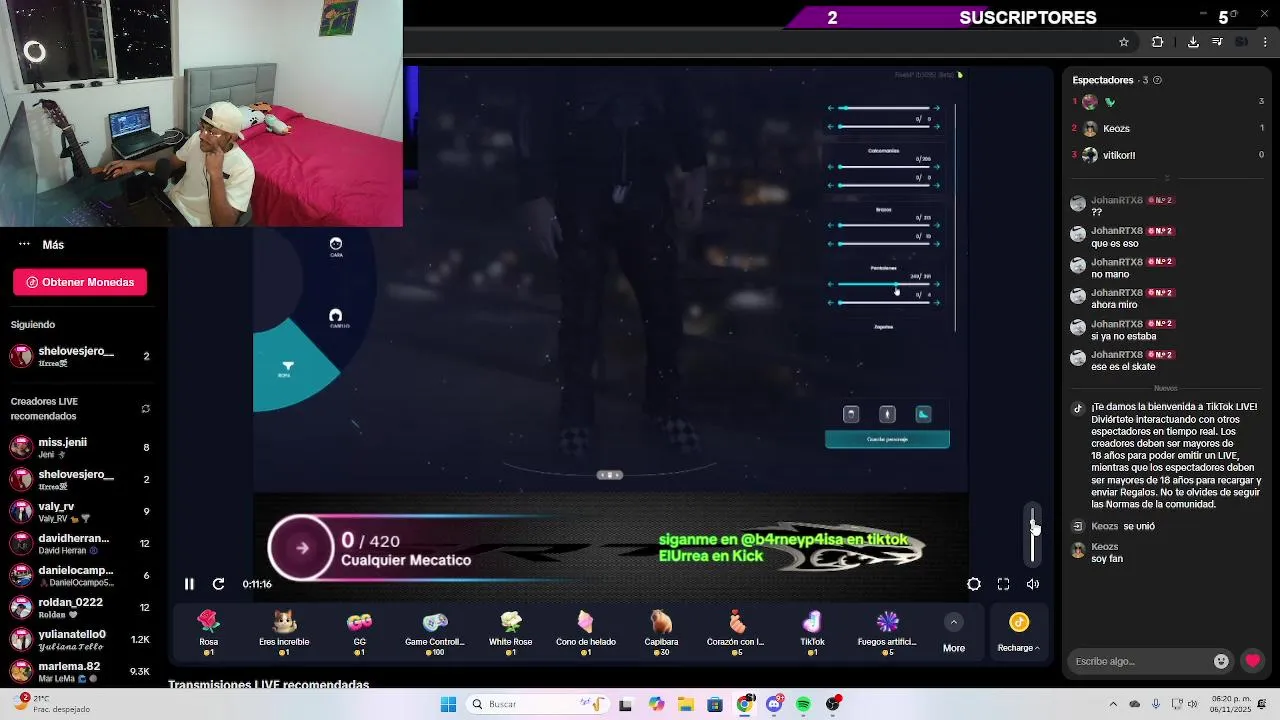This screenshot has height=720, width=1280.
Task: Open yulianatello0 live channel
Action: coord(80,639)
